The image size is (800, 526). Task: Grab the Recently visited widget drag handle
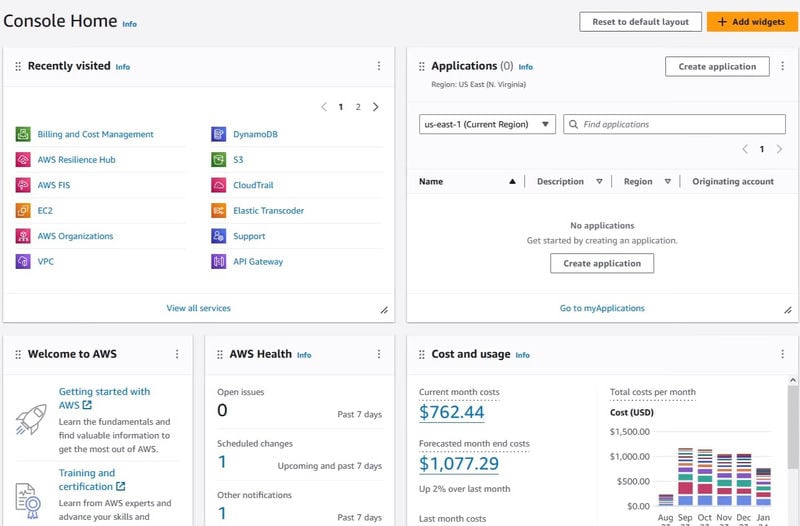[18, 66]
